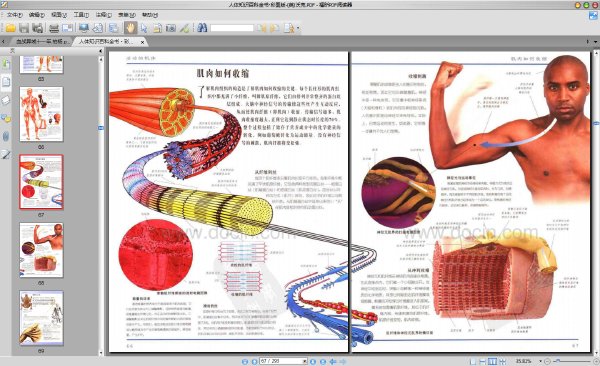Open the page number dropdown arrow

coord(305,361)
